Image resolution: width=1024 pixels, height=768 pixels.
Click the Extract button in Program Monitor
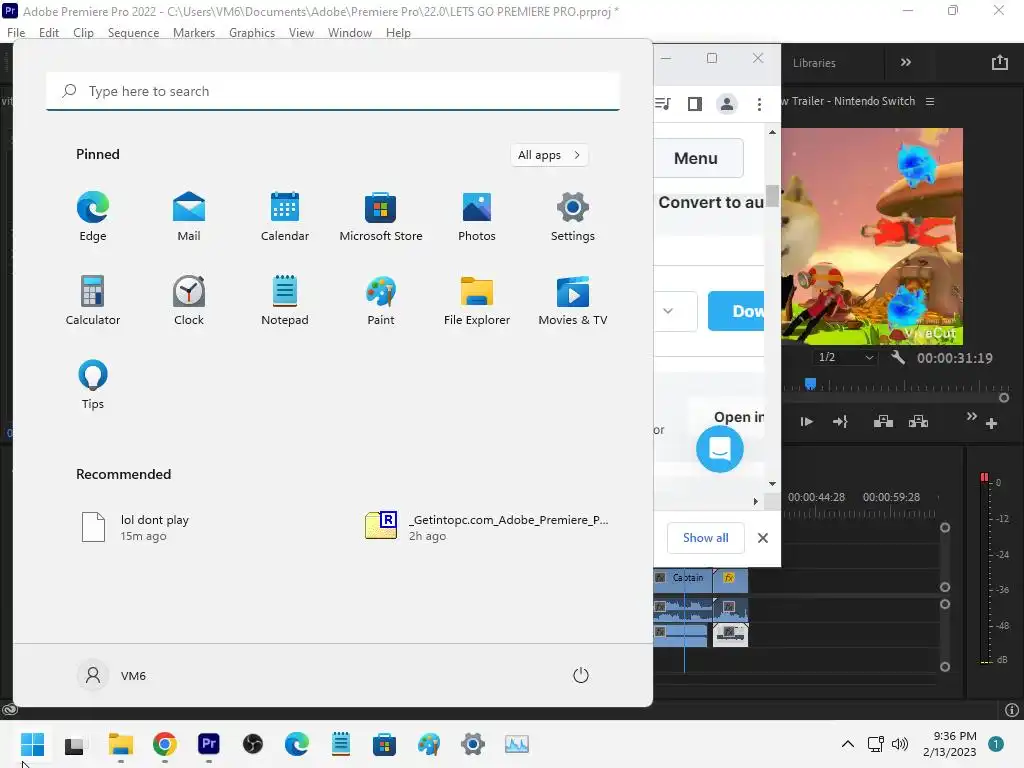tap(918, 421)
